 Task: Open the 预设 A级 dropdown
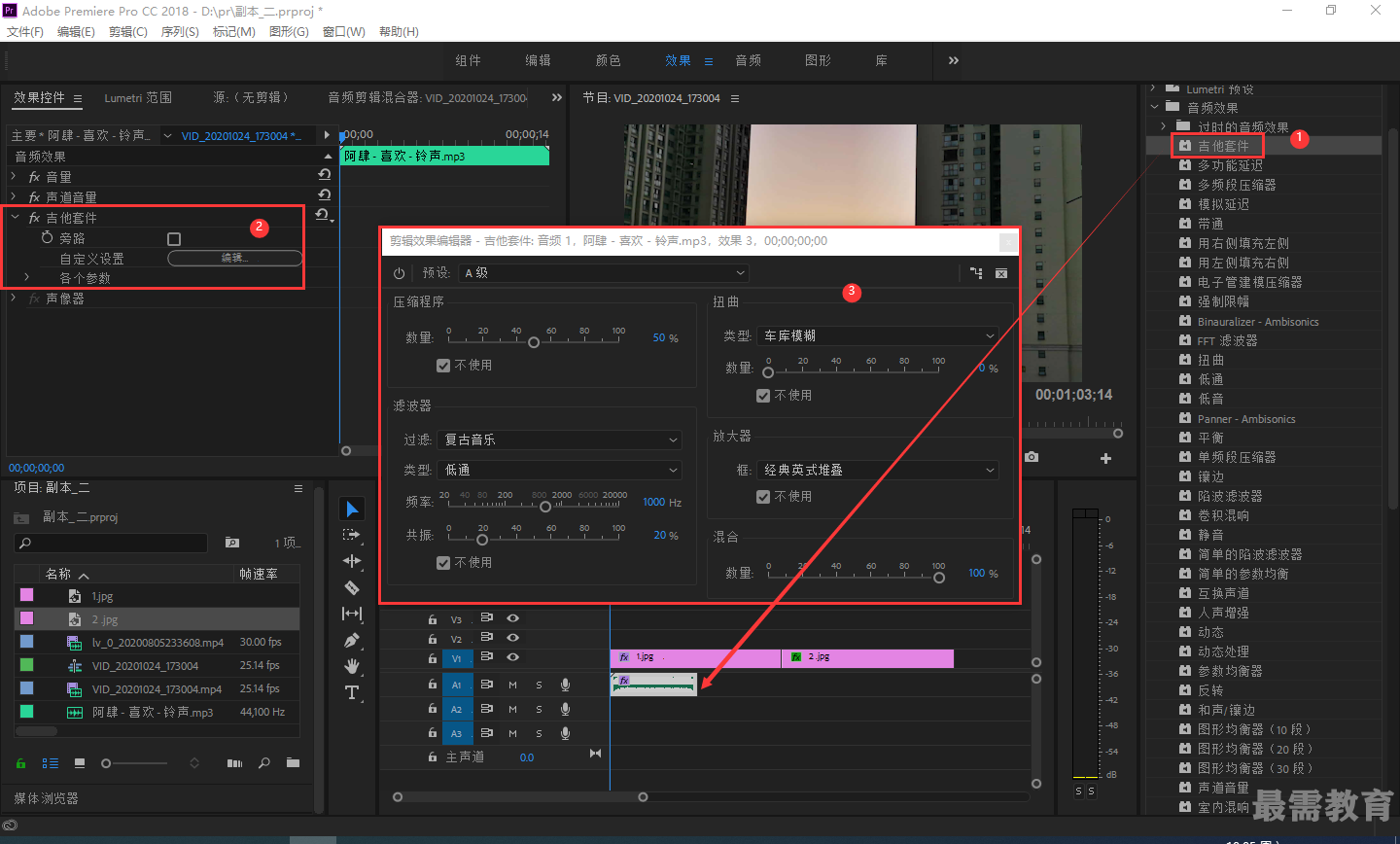[605, 273]
